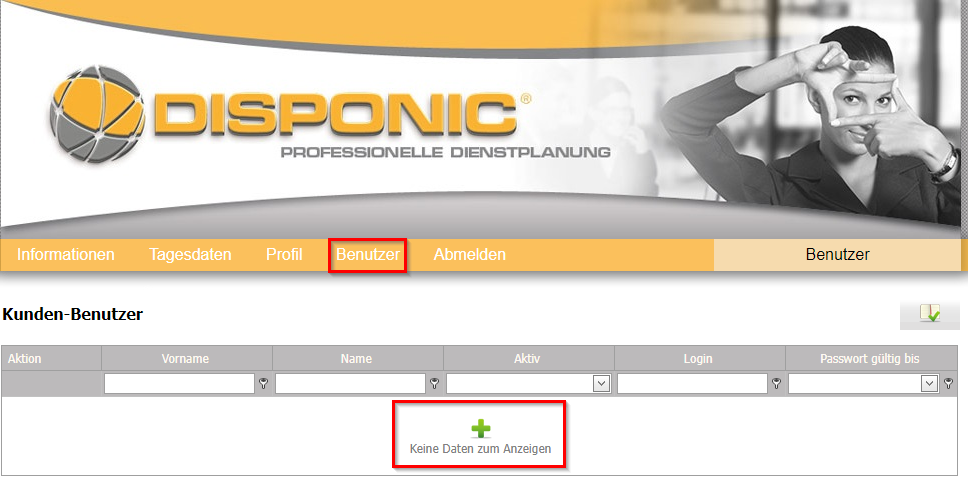
Task: Click the green plus add-user icon
Action: (x=480, y=428)
